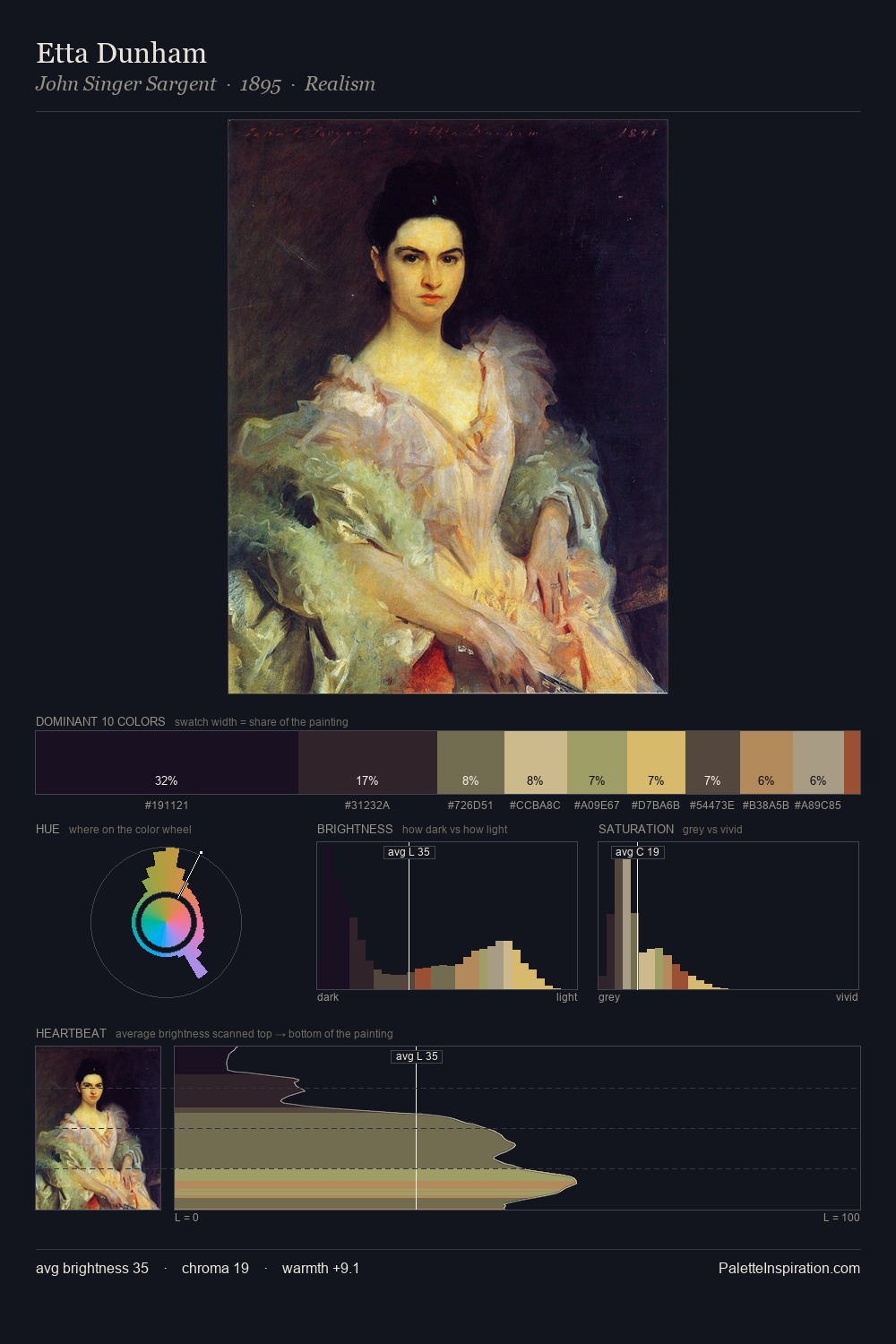
Task: Click 'avg L 35' label in heartbeat chart
Action: coord(417,1056)
